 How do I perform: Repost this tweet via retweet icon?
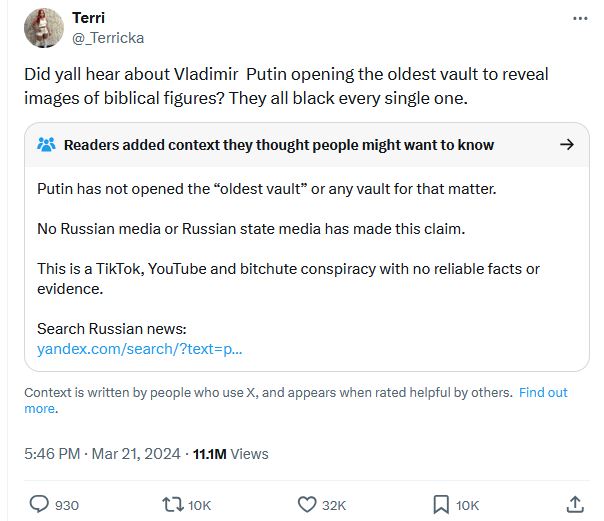(x=173, y=504)
